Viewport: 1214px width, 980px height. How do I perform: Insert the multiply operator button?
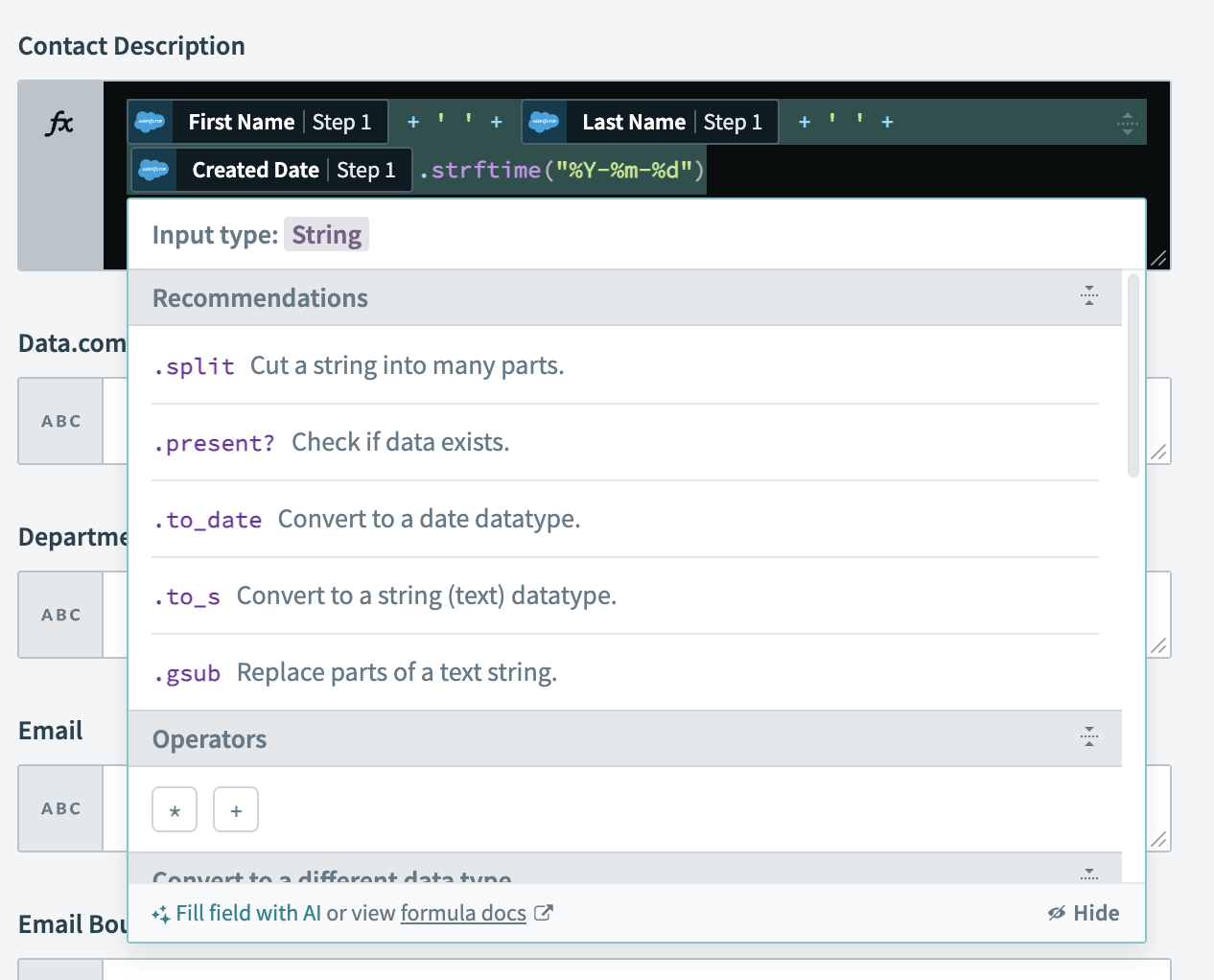[x=175, y=810]
